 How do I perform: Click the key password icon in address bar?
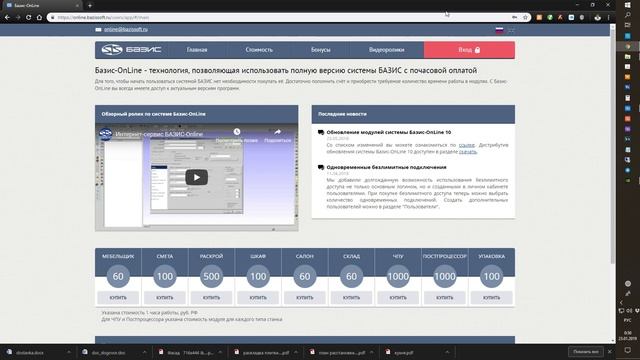point(514,18)
